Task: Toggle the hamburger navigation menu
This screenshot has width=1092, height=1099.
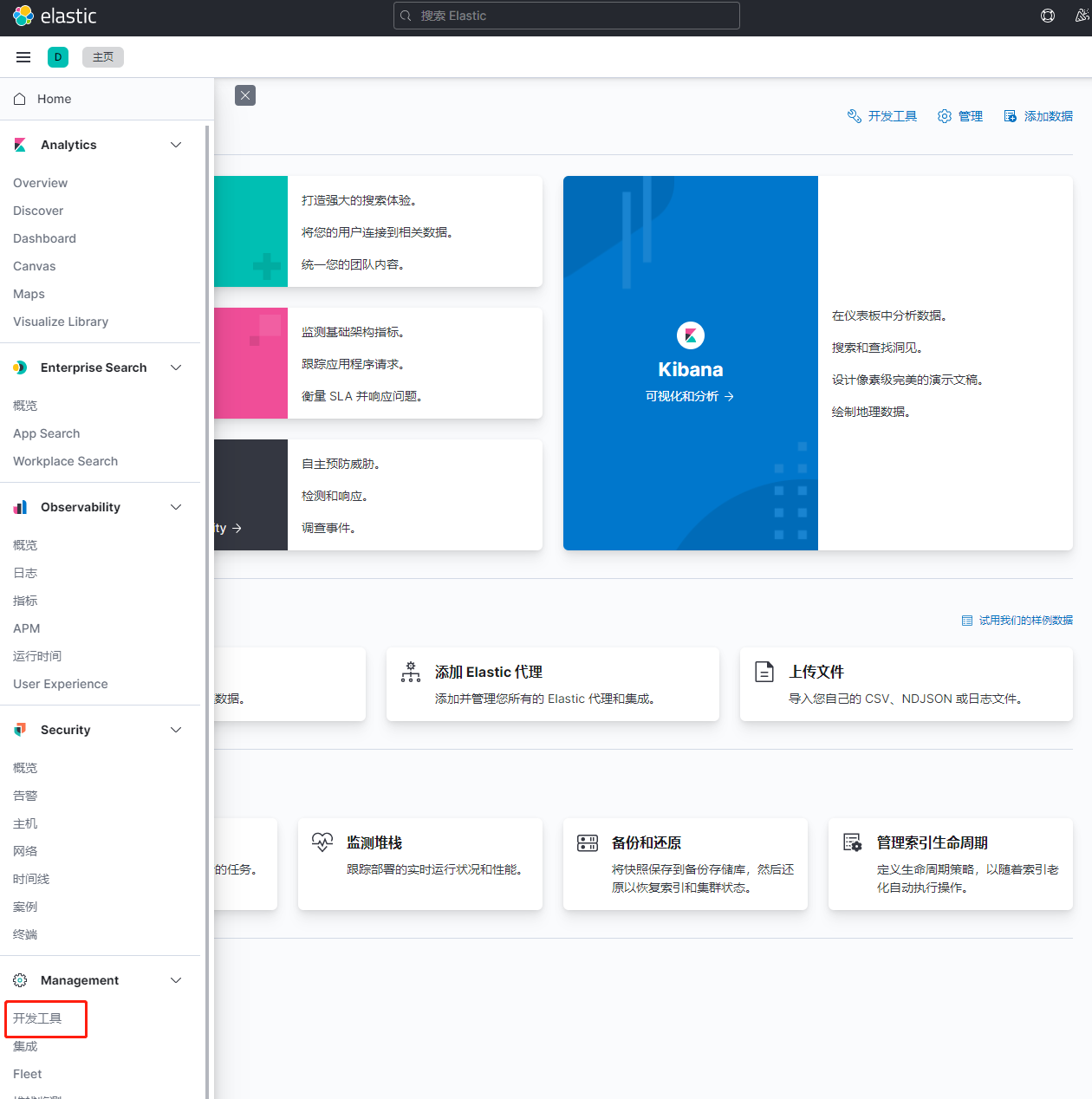Action: pos(23,57)
